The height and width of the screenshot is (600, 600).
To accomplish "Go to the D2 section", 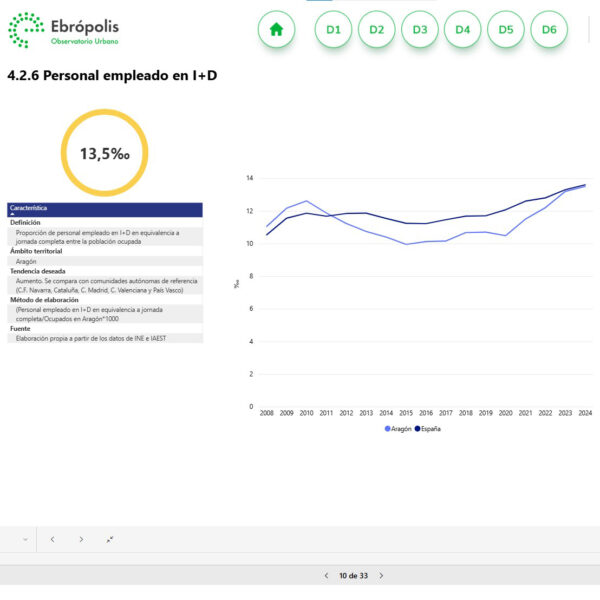I will (376, 30).
